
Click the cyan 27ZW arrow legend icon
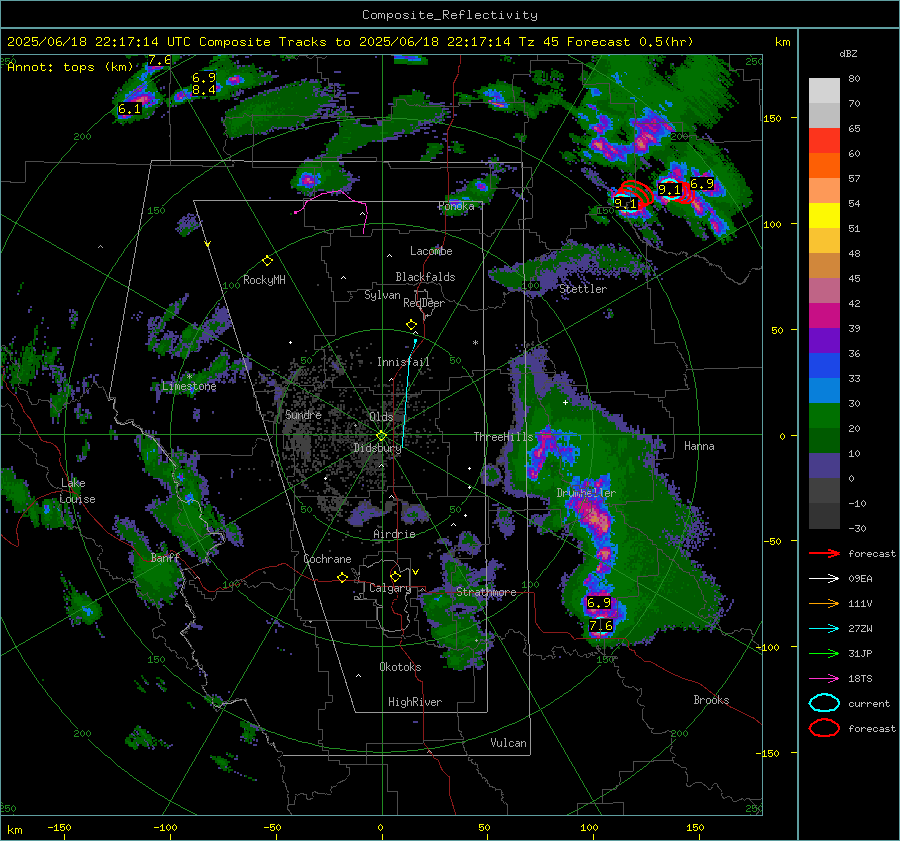(x=824, y=629)
